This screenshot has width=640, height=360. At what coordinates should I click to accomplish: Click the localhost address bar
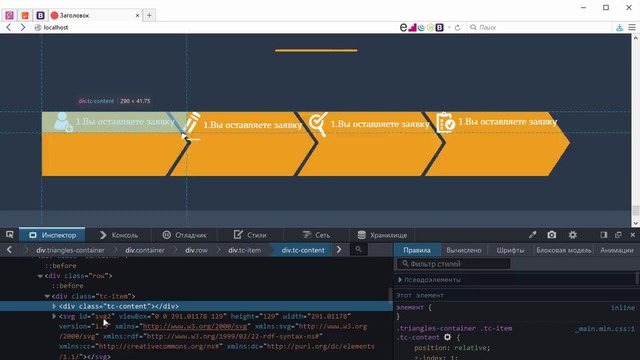[x=216, y=27]
